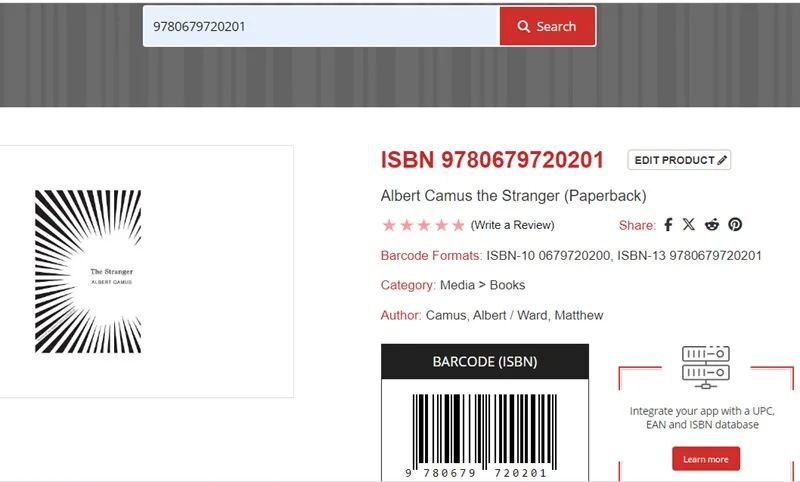This screenshot has width=800, height=482.
Task: Click the Books category link
Action: pos(507,285)
